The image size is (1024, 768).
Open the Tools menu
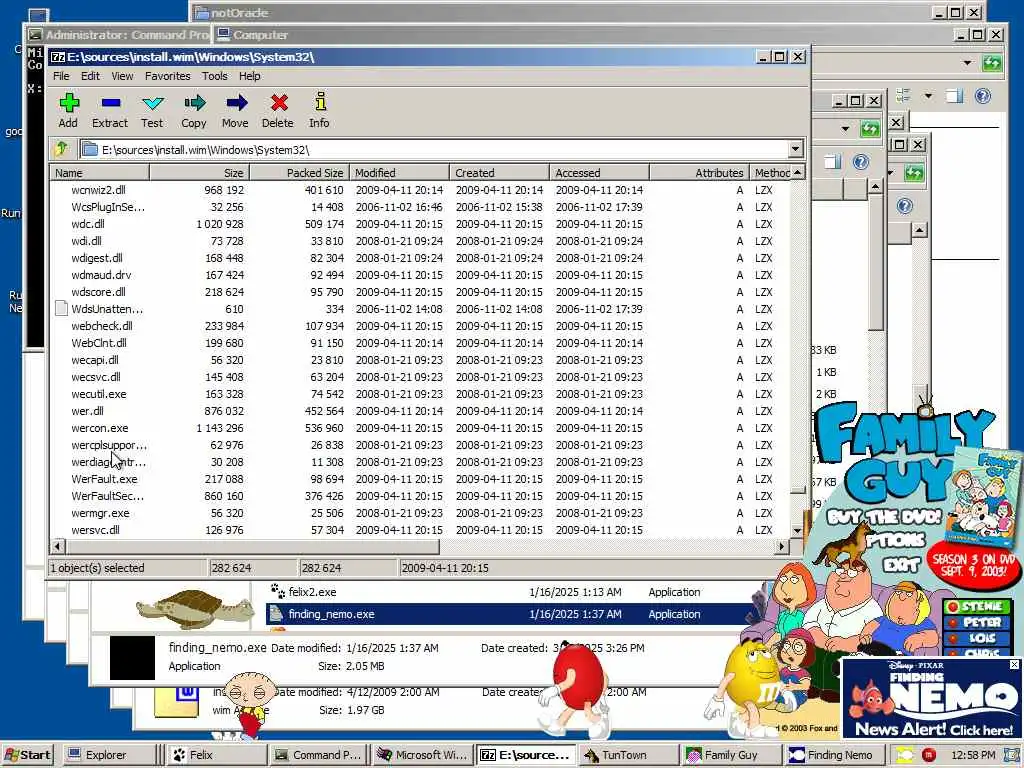(x=214, y=76)
